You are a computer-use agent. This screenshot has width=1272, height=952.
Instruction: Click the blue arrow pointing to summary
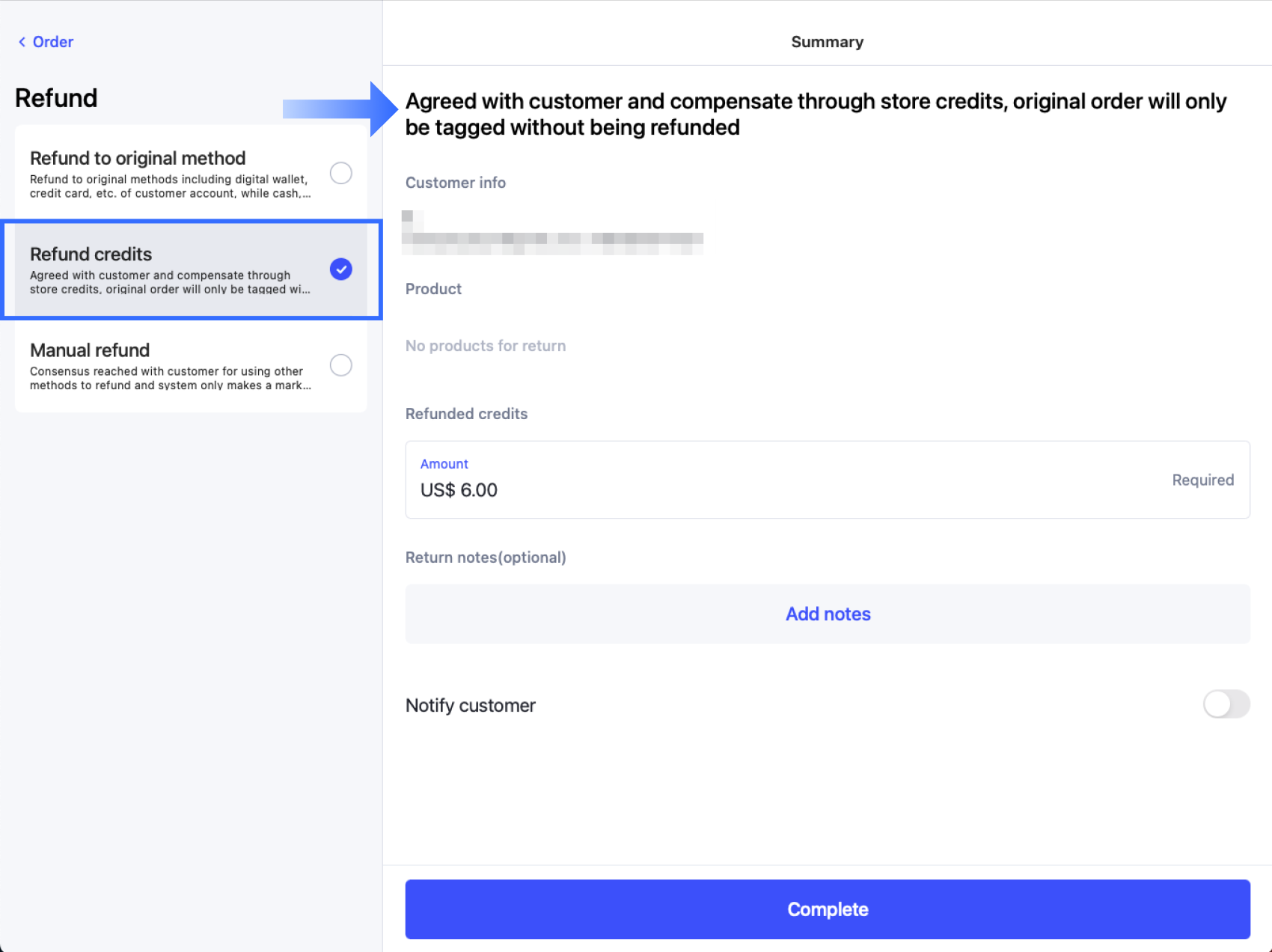pos(339,109)
